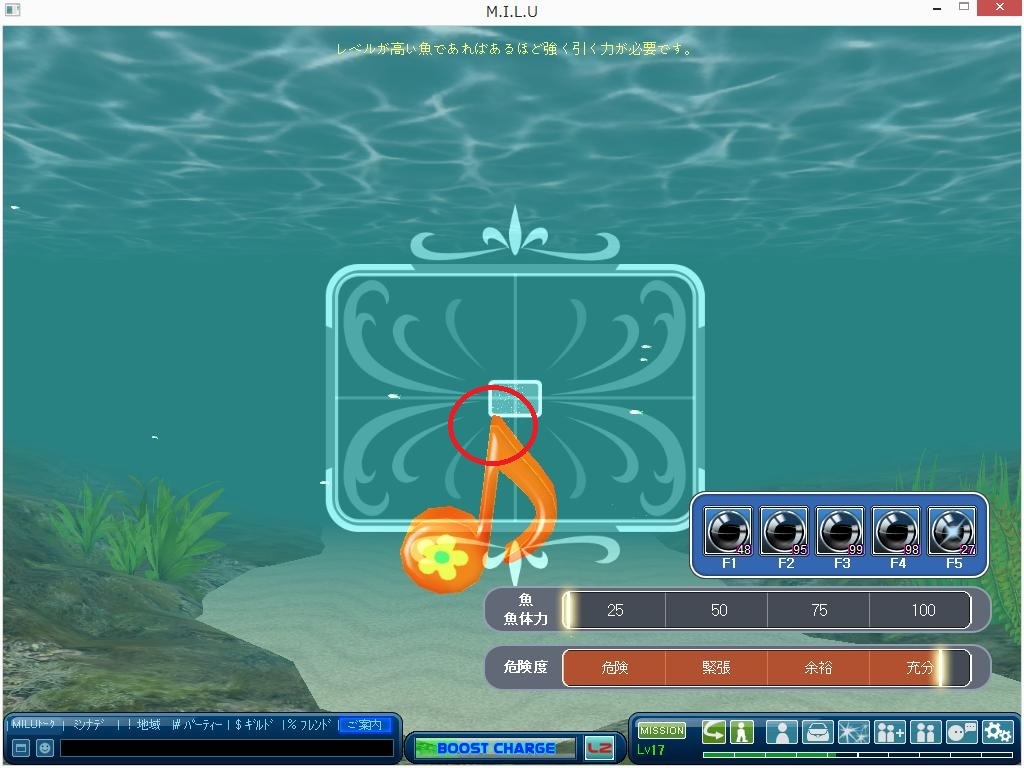1024x768 pixels.
Task: Toggle the chat window size button
Action: pos(20,748)
